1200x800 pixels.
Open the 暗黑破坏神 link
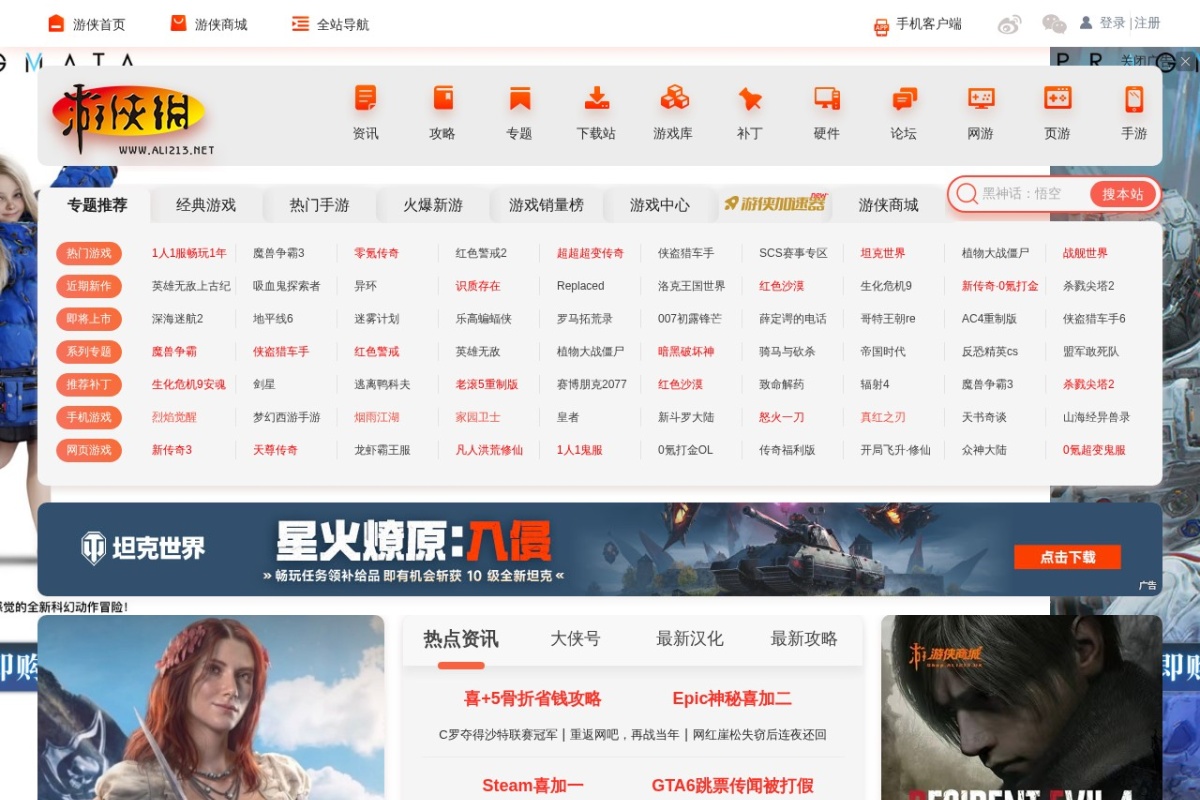(686, 352)
